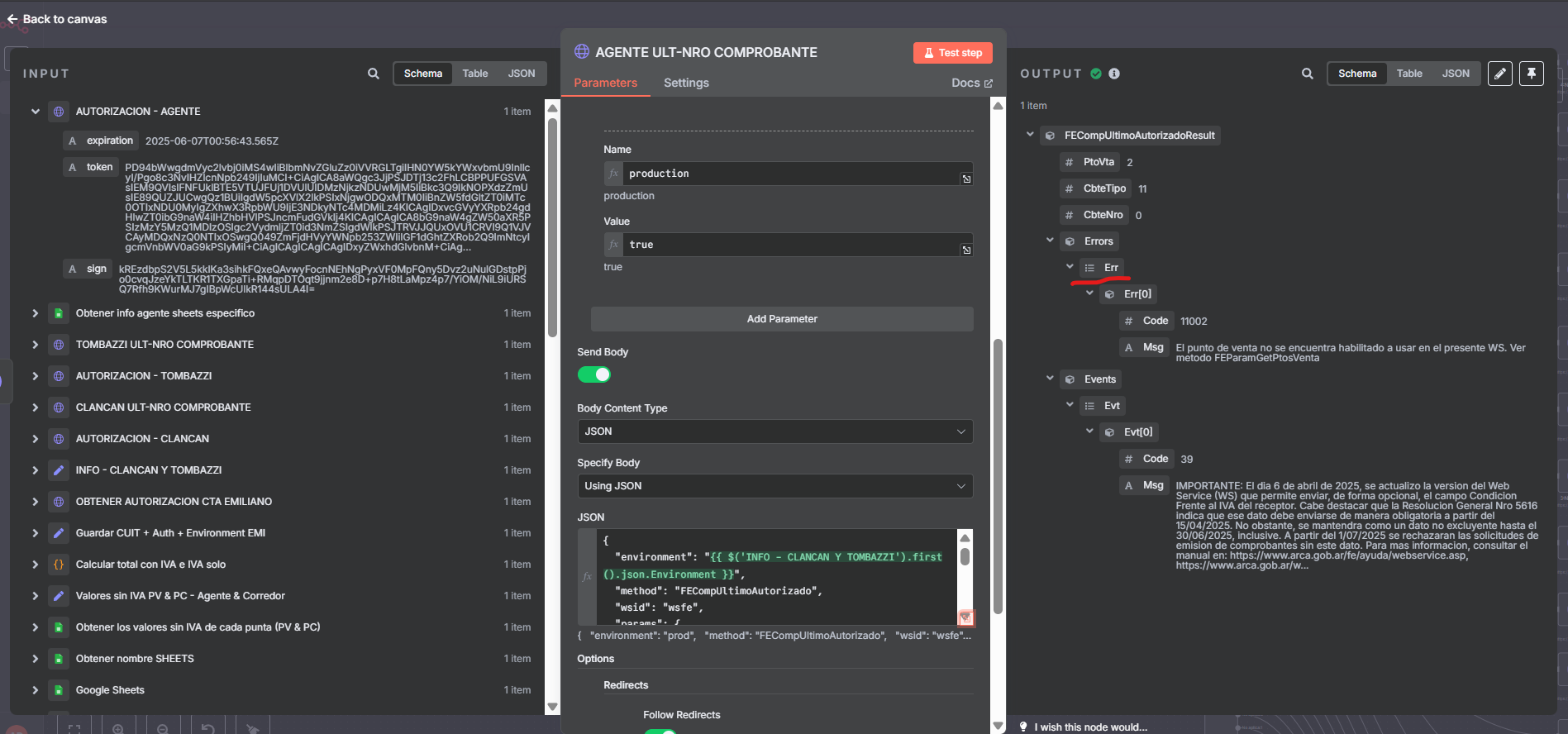Click the input panel search icon

click(374, 74)
